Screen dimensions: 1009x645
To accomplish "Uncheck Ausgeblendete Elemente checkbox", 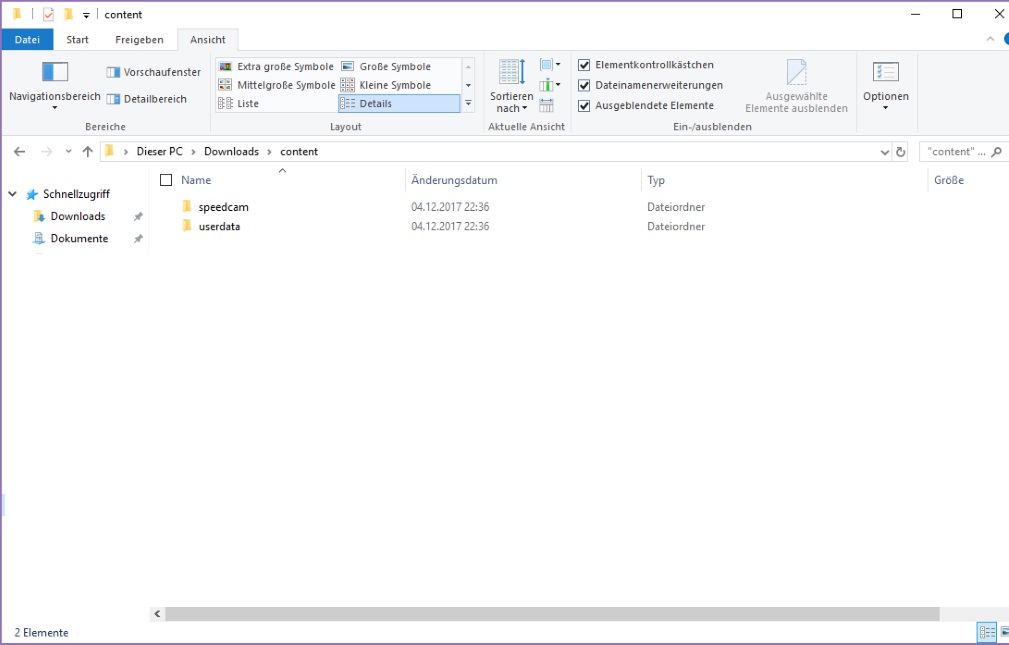I will point(584,106).
